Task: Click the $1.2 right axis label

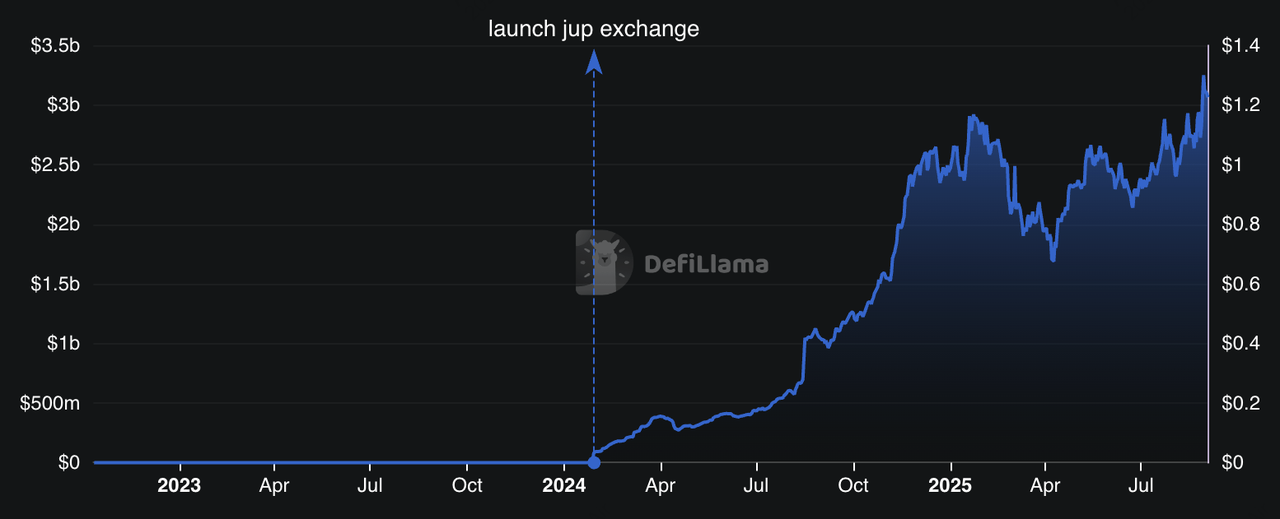Action: click(1239, 105)
